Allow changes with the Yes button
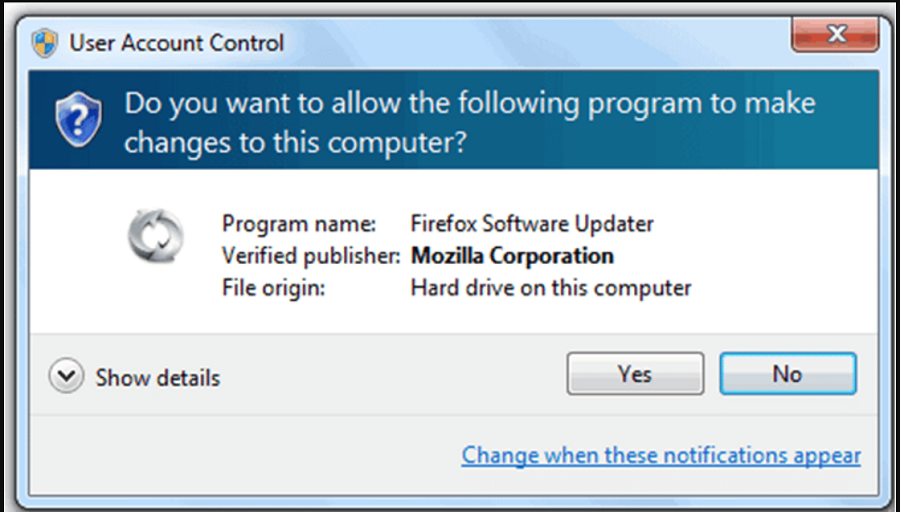 [635, 374]
